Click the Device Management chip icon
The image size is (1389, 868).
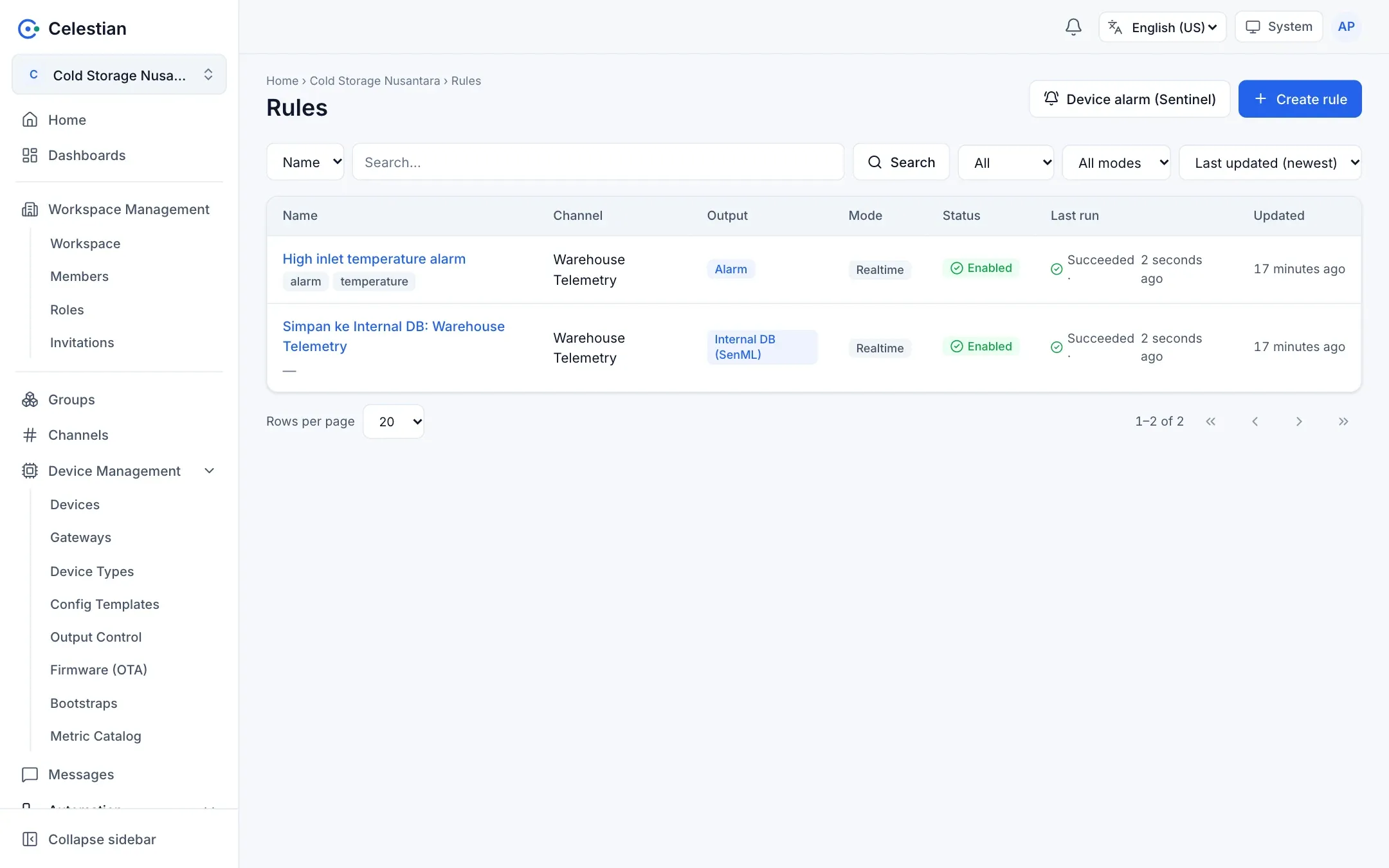point(30,471)
